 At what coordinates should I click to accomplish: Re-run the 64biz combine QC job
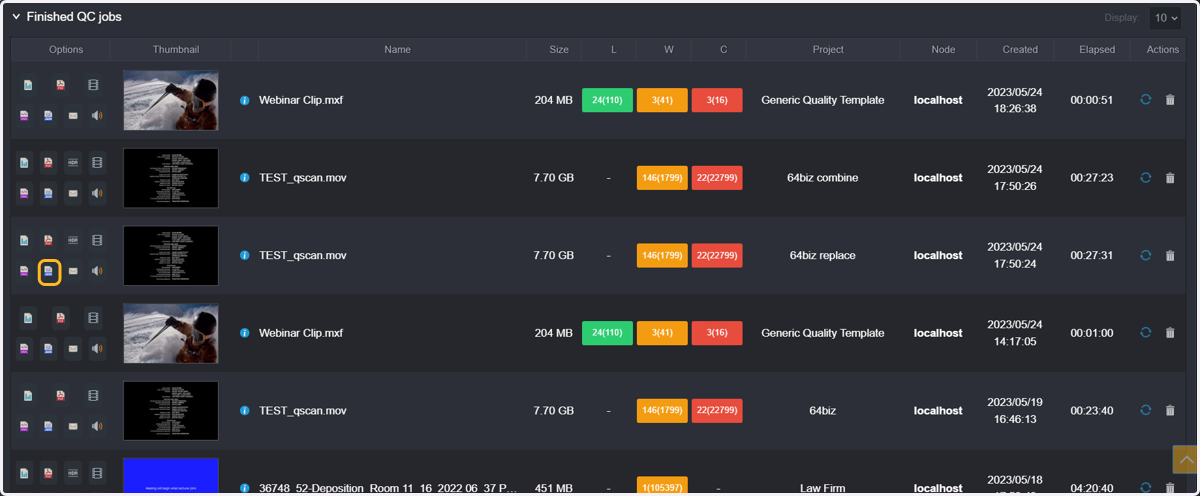pos(1146,178)
